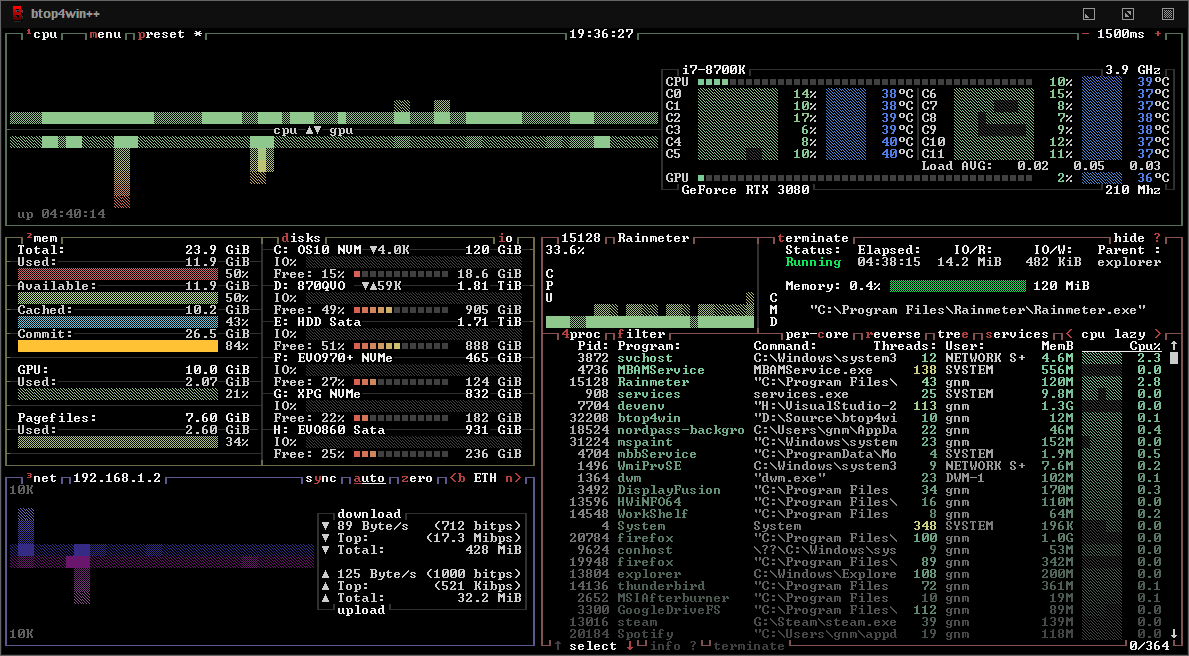Screen dimensions: 1189x656
Task: Open the process filter field
Action: (641, 334)
